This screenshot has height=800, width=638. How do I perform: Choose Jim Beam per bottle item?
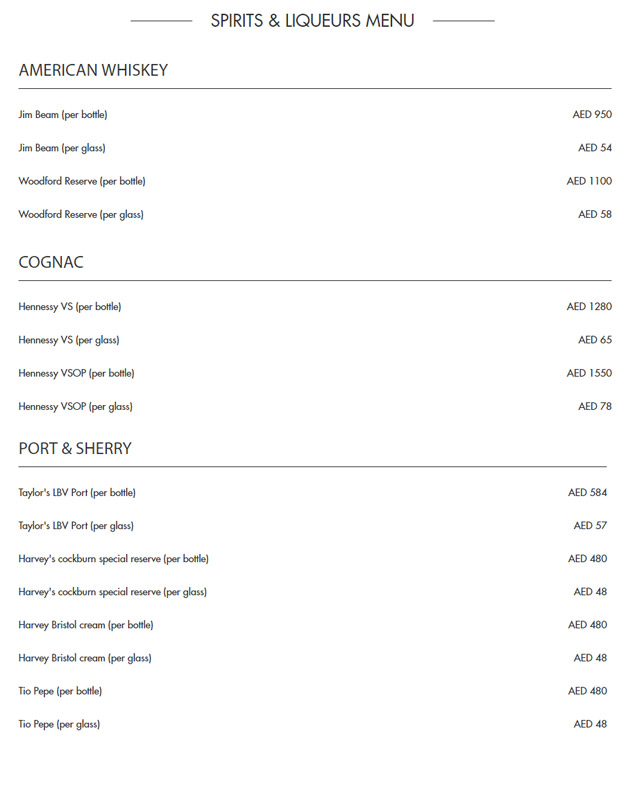[x=63, y=115]
